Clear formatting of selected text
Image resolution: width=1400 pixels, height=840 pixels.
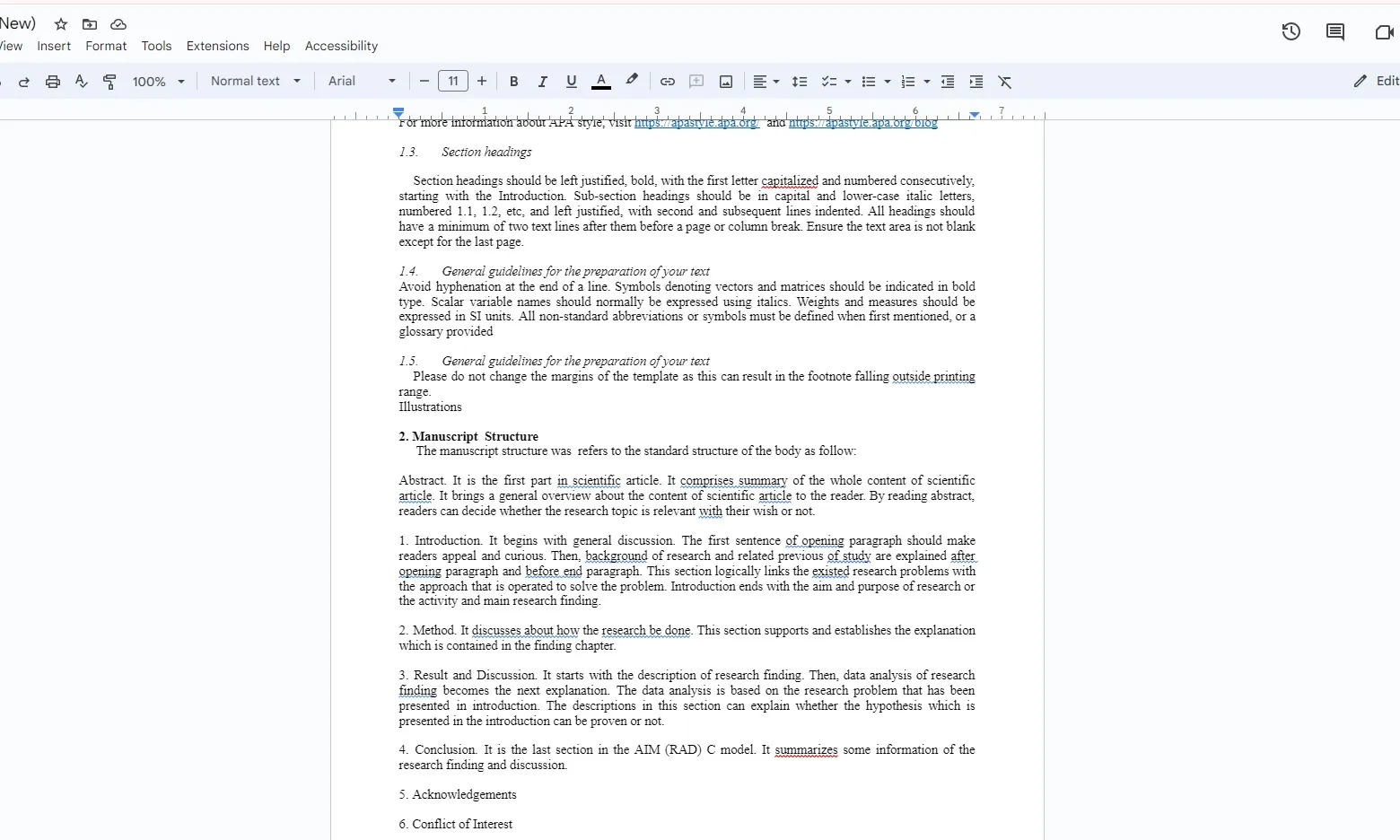(x=1004, y=82)
